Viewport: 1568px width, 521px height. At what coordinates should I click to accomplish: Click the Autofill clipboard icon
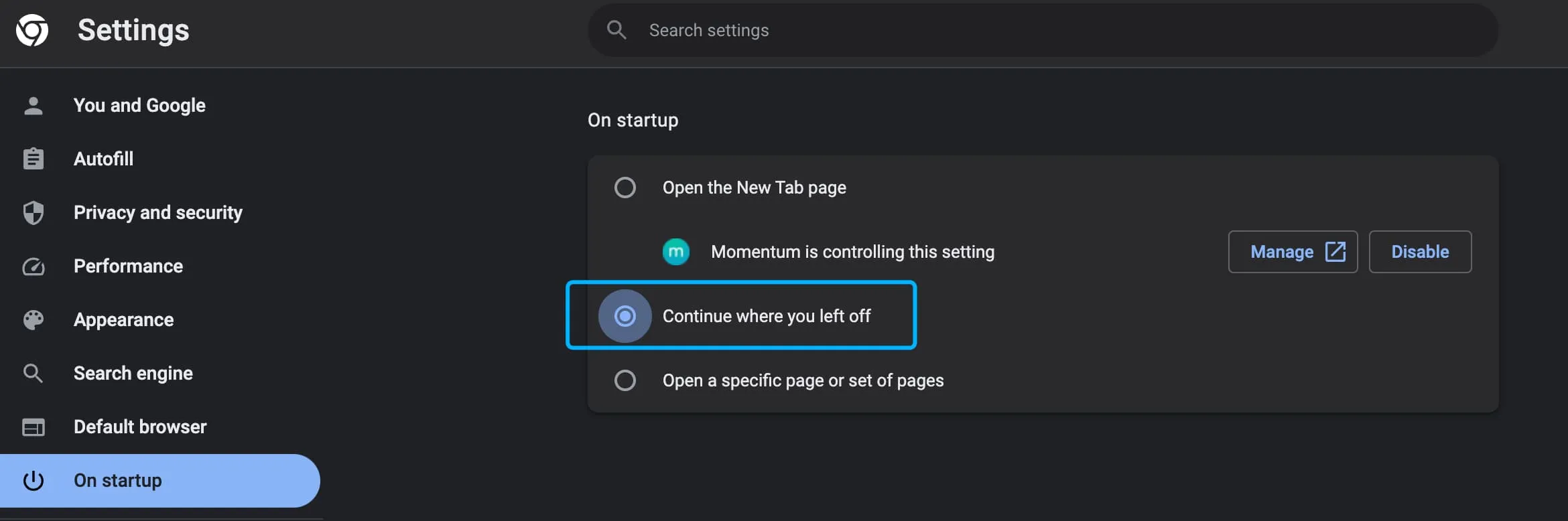[x=33, y=159]
